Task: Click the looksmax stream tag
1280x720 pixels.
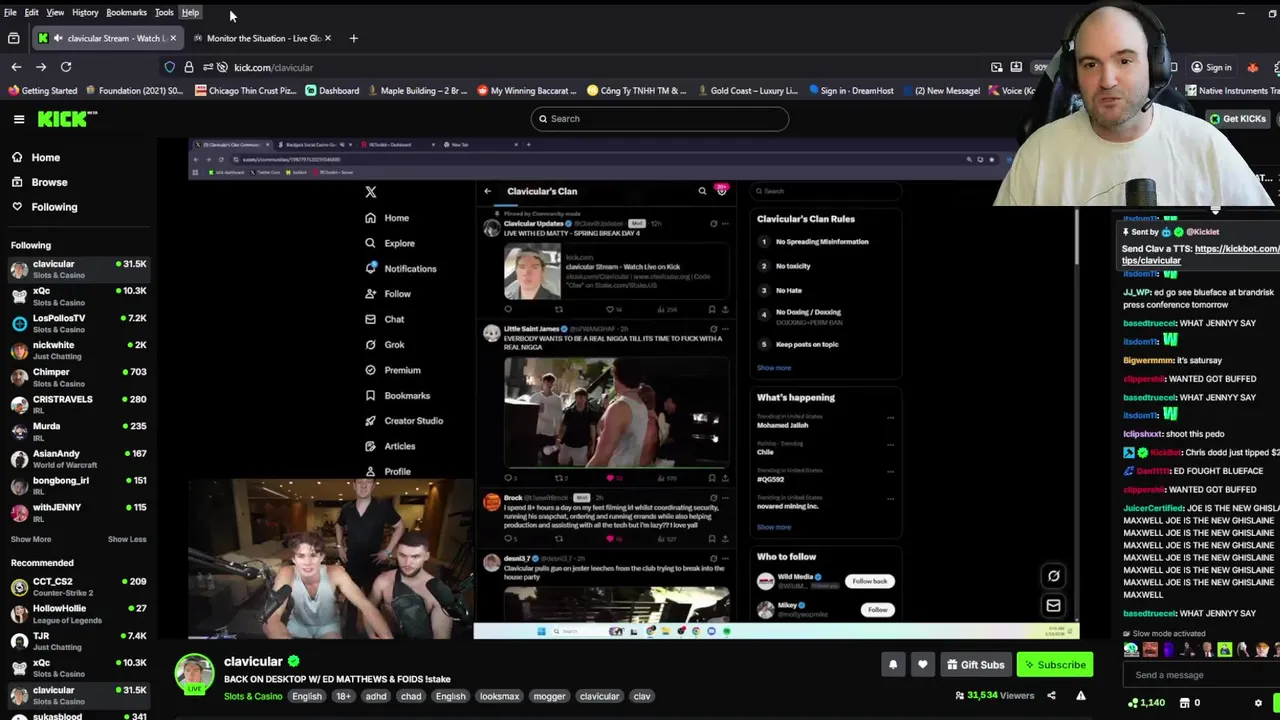Action: [x=499, y=696]
